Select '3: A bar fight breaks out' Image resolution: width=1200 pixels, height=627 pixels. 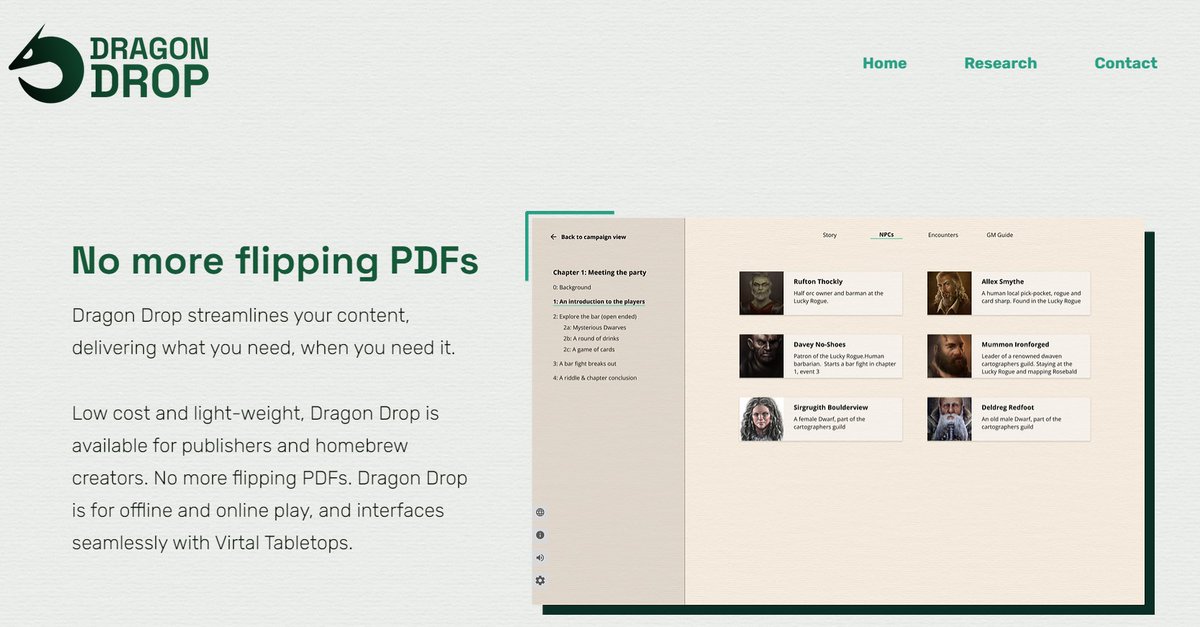click(584, 364)
